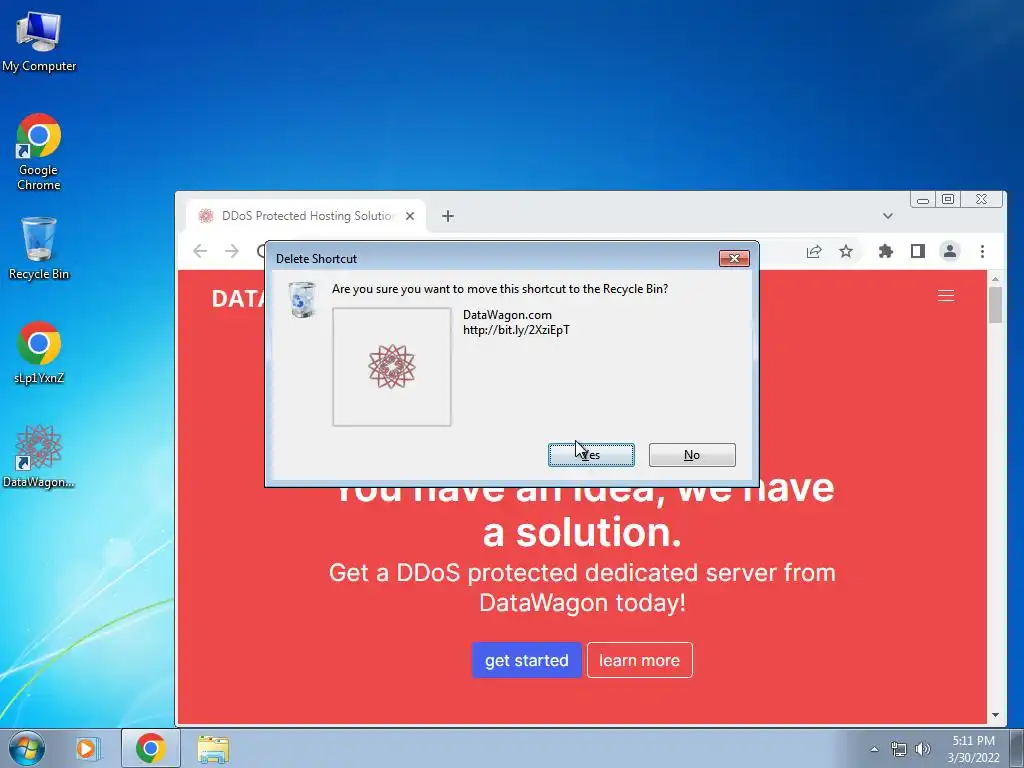
Task: Click the Show Desktop strip at the taskbar end
Action: [1017, 748]
